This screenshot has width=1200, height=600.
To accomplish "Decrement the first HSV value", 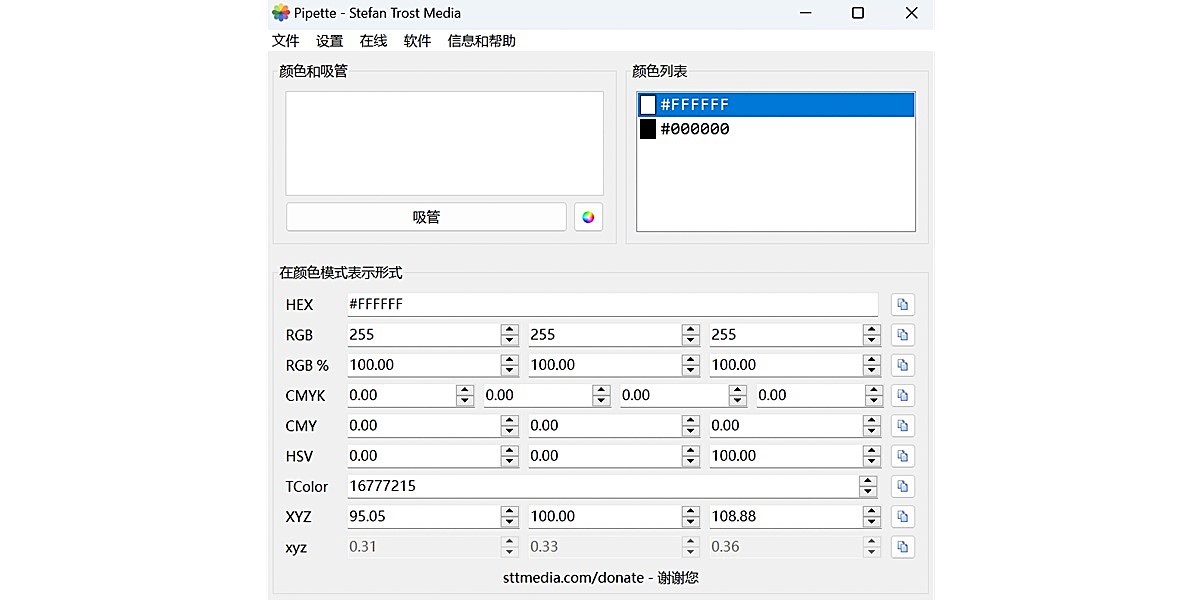I will (x=510, y=460).
